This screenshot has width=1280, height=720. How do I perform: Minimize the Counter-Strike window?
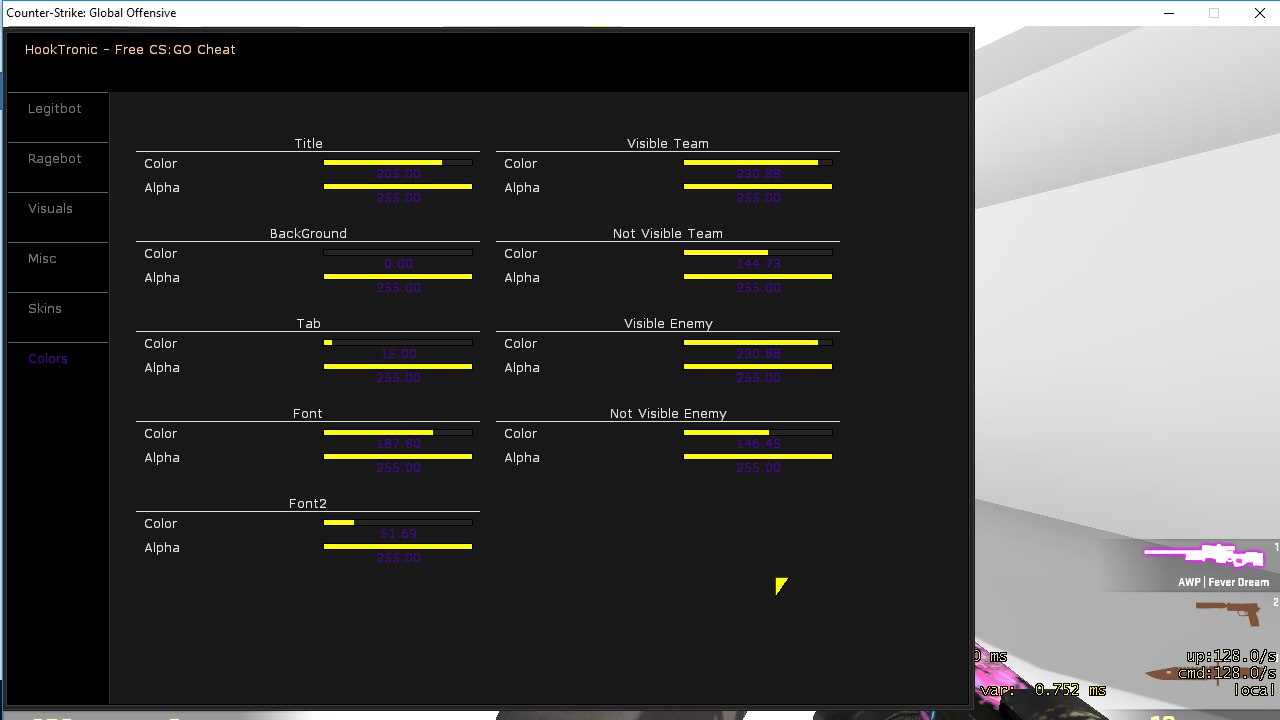pyautogui.click(x=1169, y=13)
